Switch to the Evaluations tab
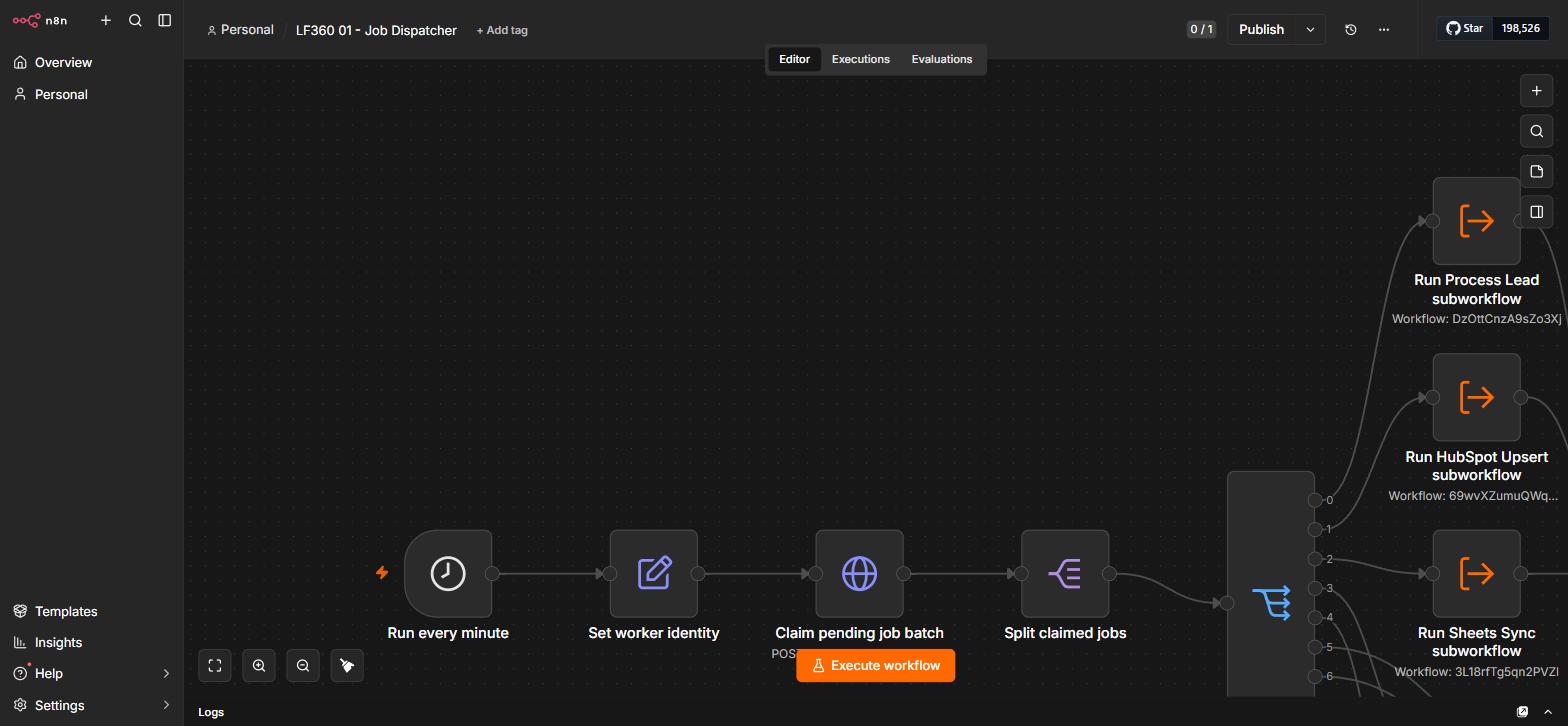This screenshot has width=1568, height=726. pos(941,59)
